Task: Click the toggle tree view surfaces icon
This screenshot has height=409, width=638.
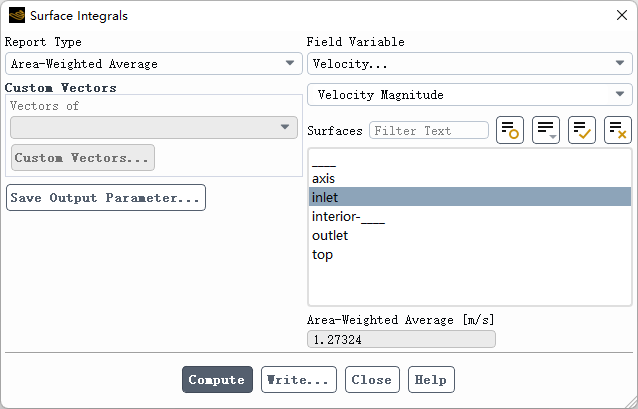Action: click(510, 130)
